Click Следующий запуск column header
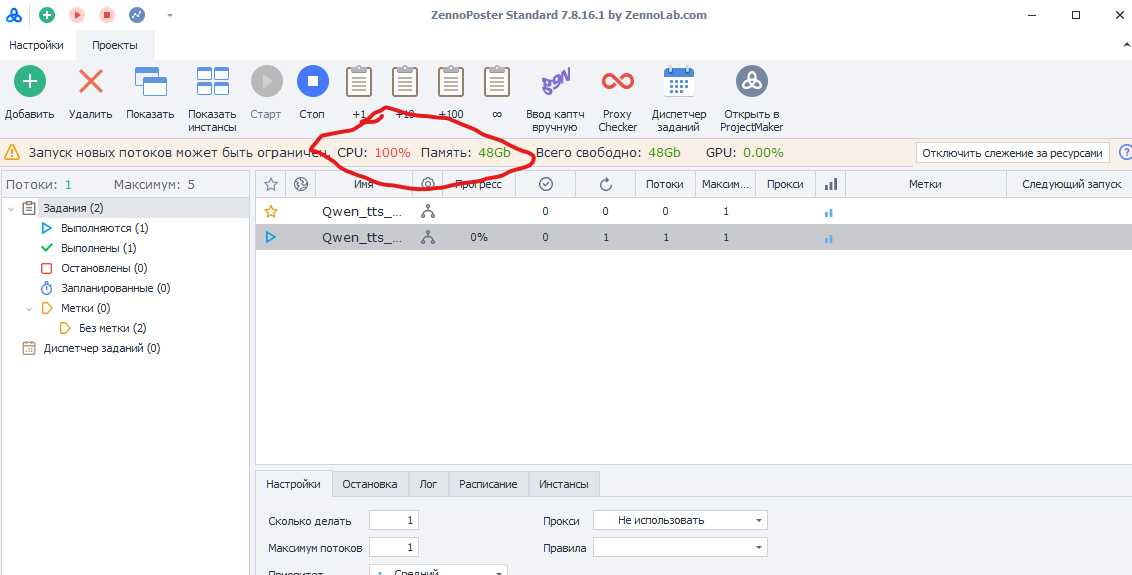The image size is (1132, 575). (1071, 184)
